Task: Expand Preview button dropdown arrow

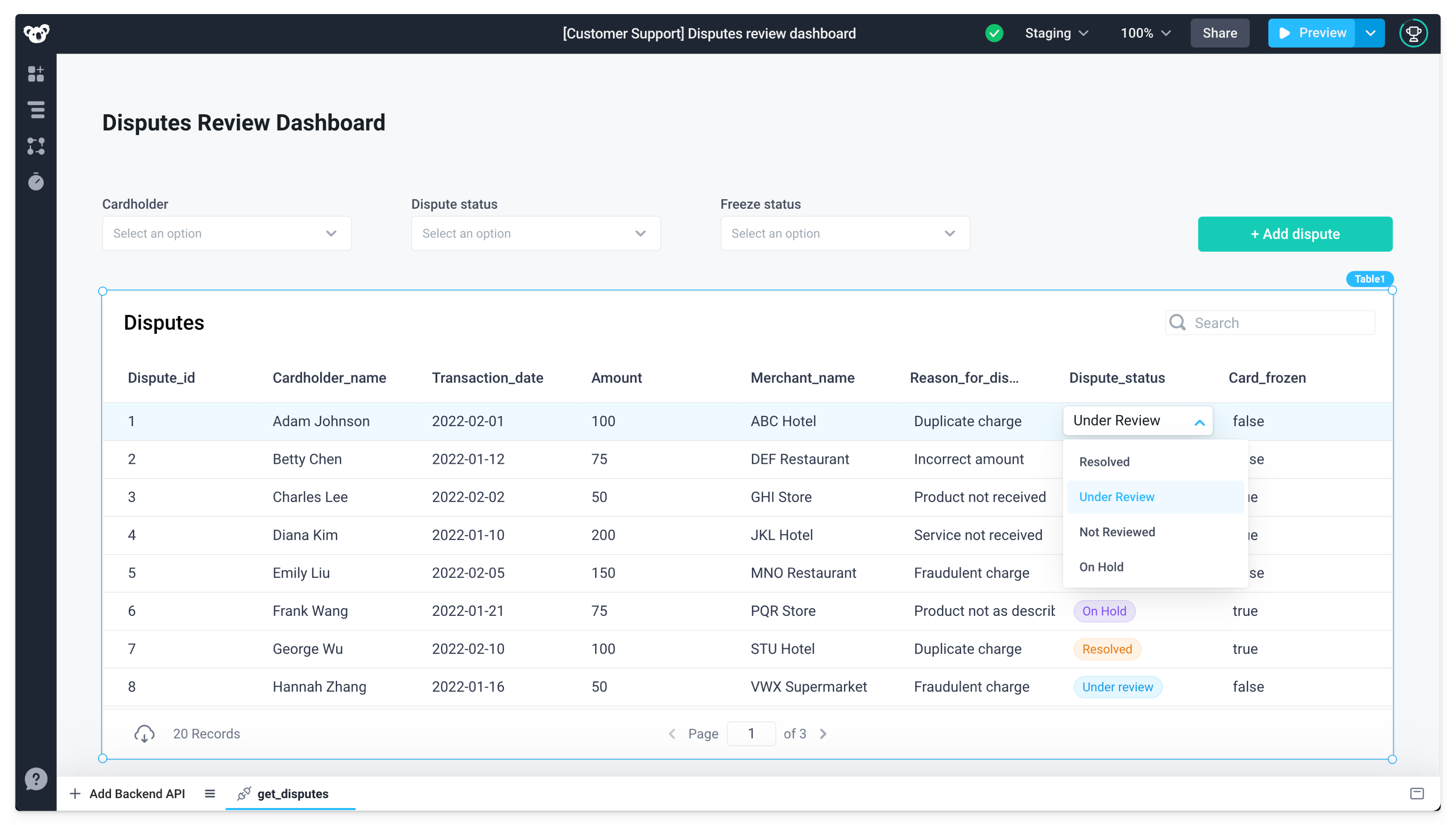Action: click(x=1370, y=34)
